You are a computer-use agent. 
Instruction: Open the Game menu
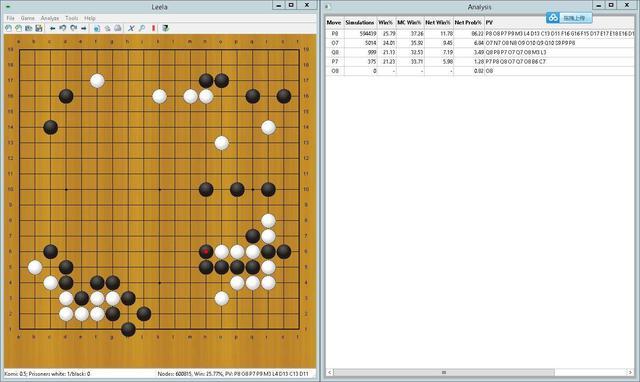(x=27, y=18)
